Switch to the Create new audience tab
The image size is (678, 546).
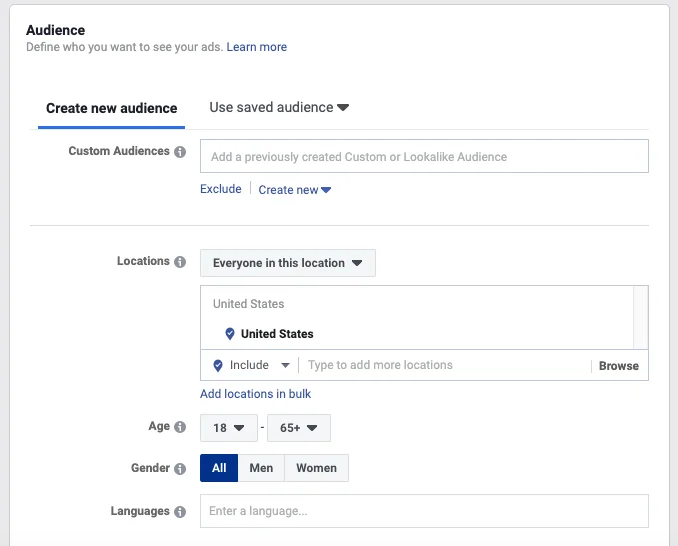111,108
